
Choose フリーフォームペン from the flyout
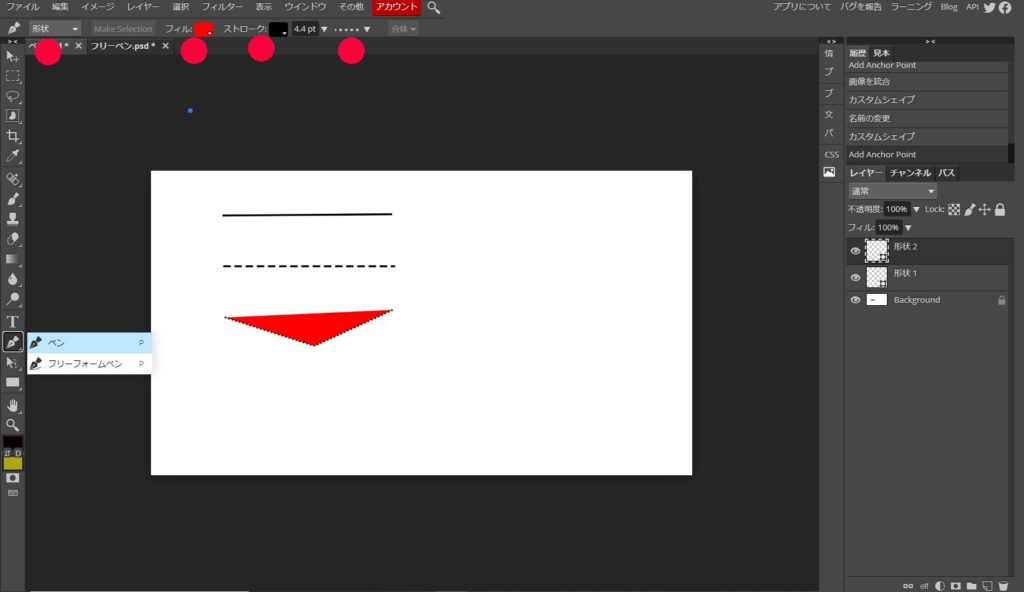pyautogui.click(x=85, y=364)
